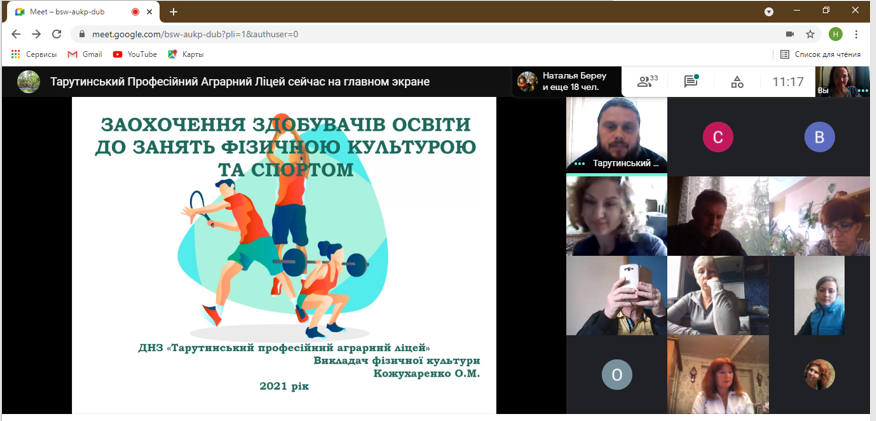Select the Meet bsw-aukp-dub tab
Image resolution: width=876 pixels, height=421 pixels.
[x=70, y=11]
